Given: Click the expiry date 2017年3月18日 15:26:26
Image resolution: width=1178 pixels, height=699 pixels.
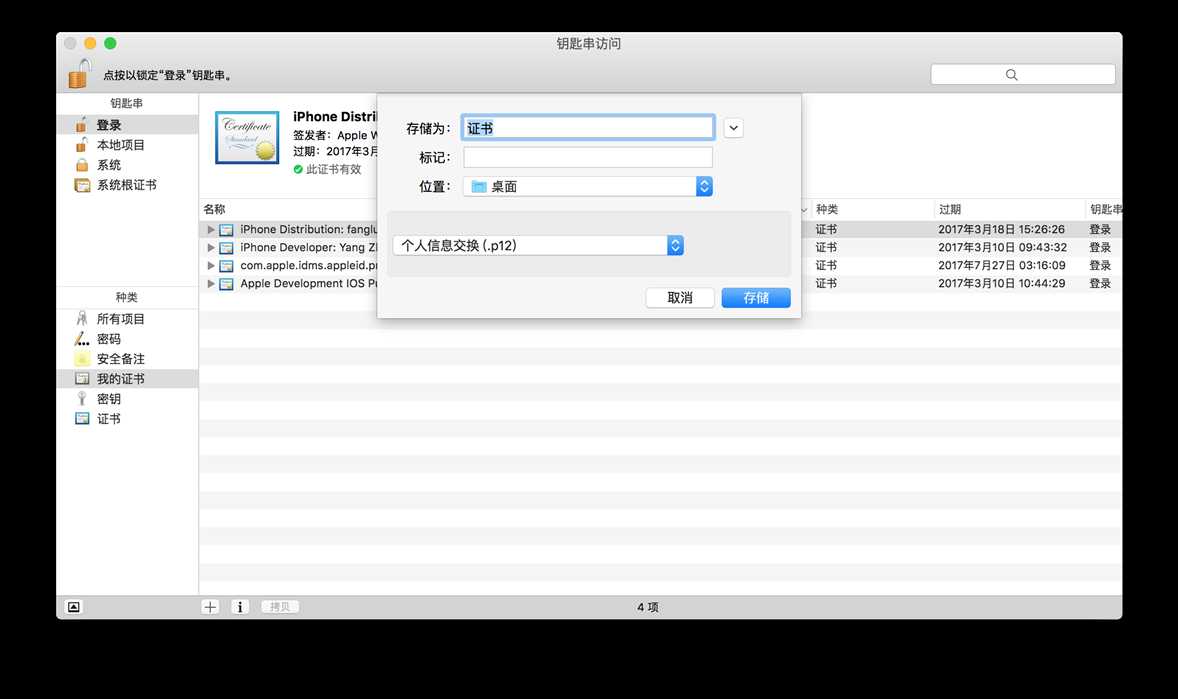Looking at the screenshot, I should click(1001, 229).
